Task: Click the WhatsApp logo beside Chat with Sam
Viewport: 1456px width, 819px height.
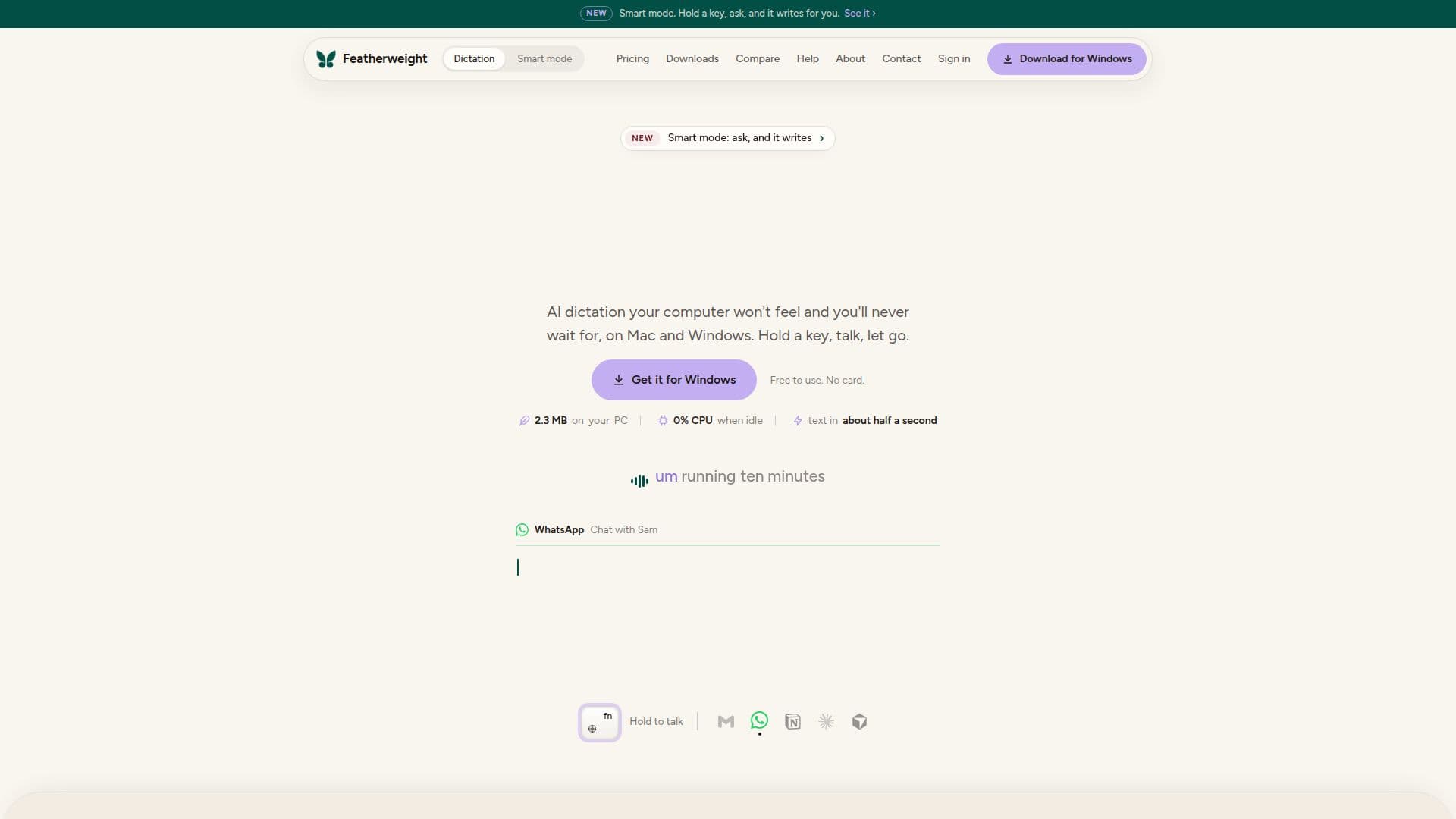Action: (x=522, y=530)
